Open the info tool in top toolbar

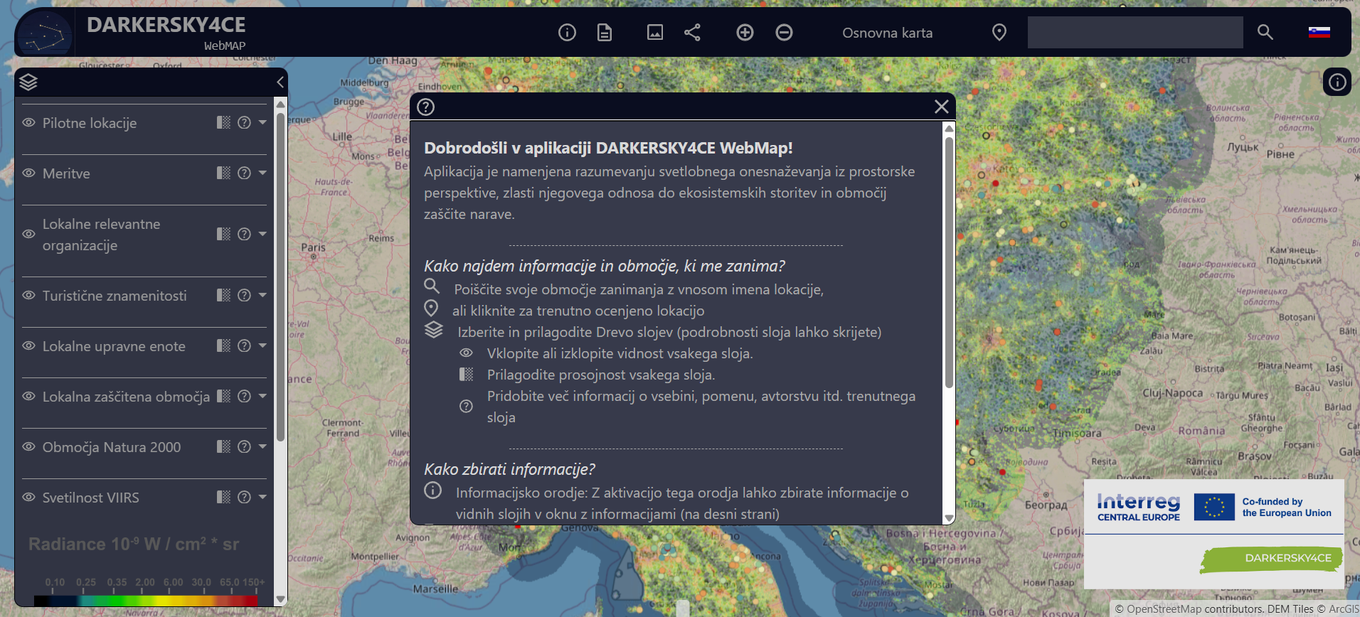click(x=567, y=32)
